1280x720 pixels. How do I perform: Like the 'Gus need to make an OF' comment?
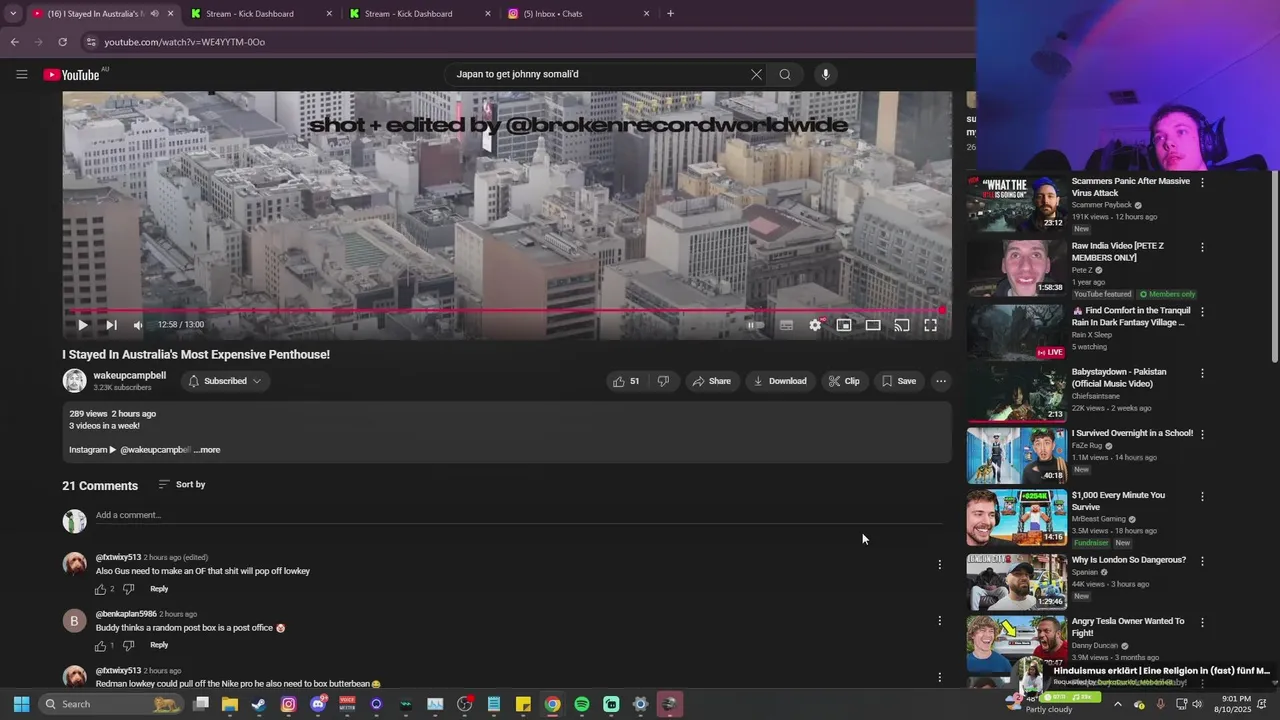(x=100, y=589)
